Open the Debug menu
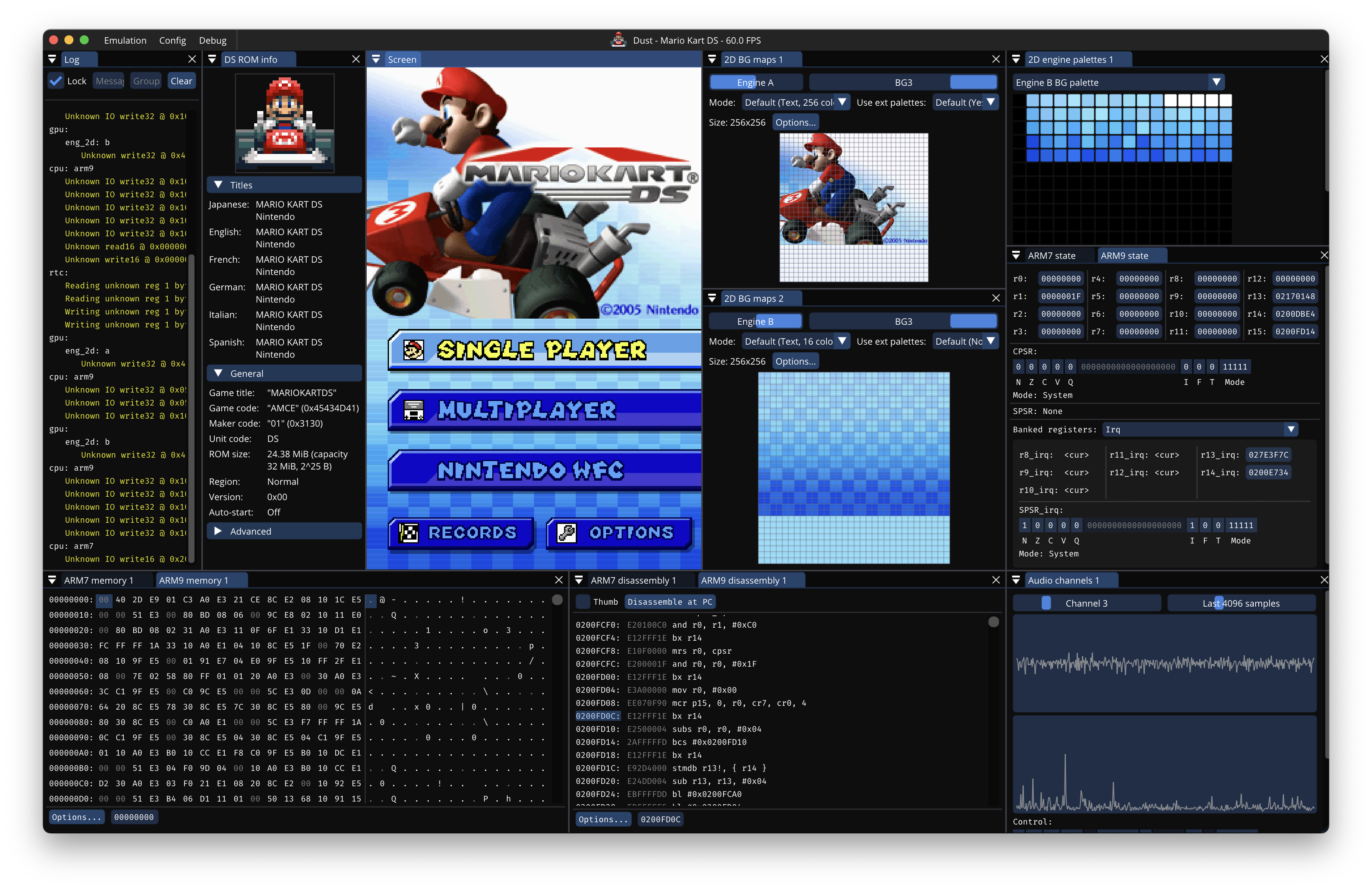Image resolution: width=1372 pixels, height=890 pixels. (212, 40)
